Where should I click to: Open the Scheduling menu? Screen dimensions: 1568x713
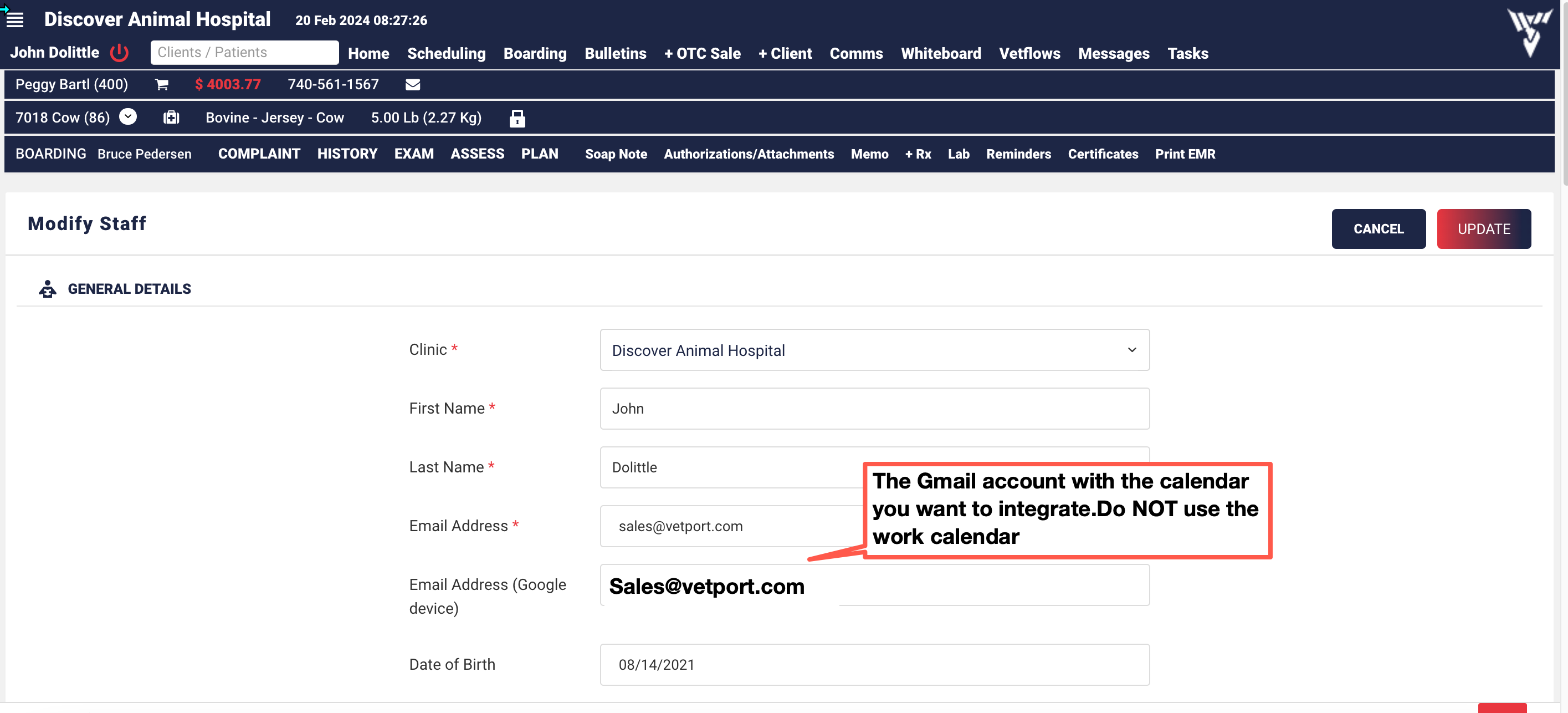[446, 54]
